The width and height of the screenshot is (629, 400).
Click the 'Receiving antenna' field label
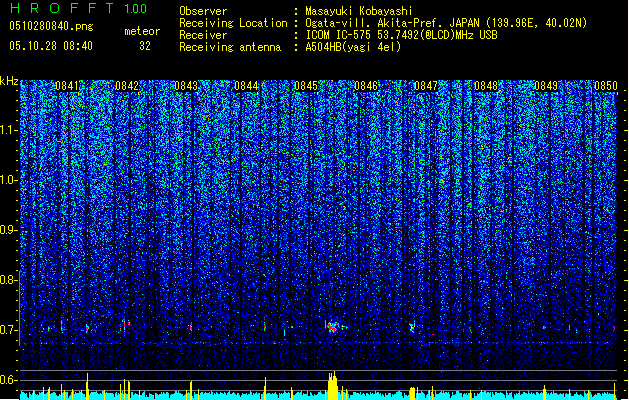tap(230, 47)
